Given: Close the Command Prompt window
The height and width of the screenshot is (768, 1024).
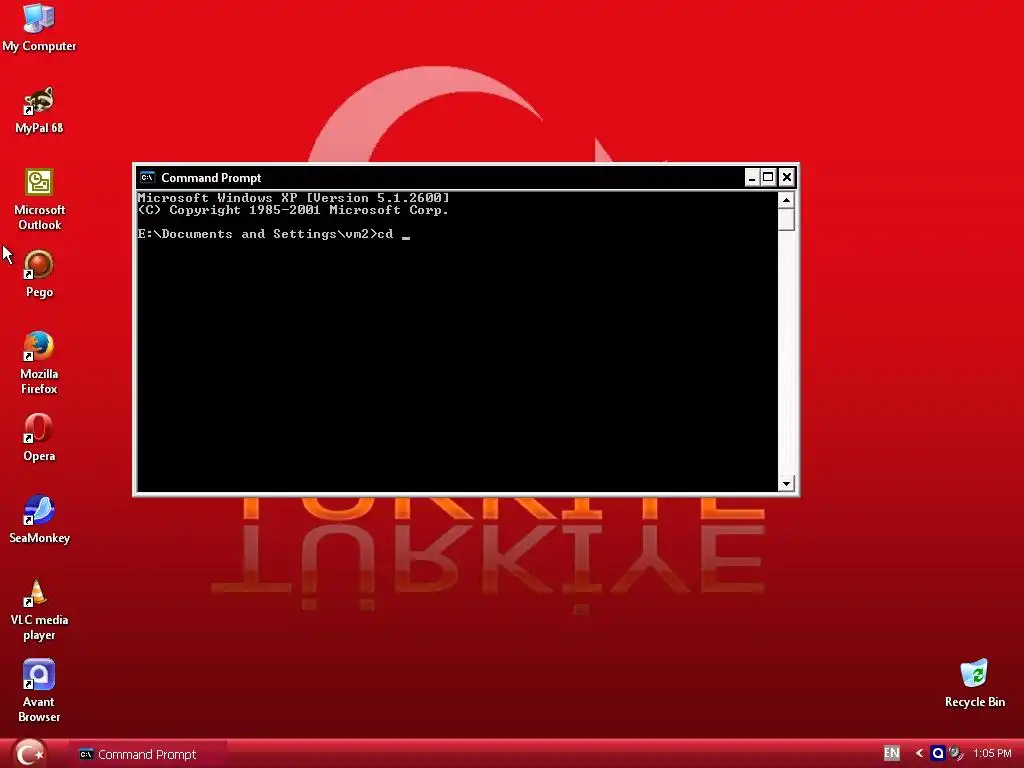Looking at the screenshot, I should (787, 177).
